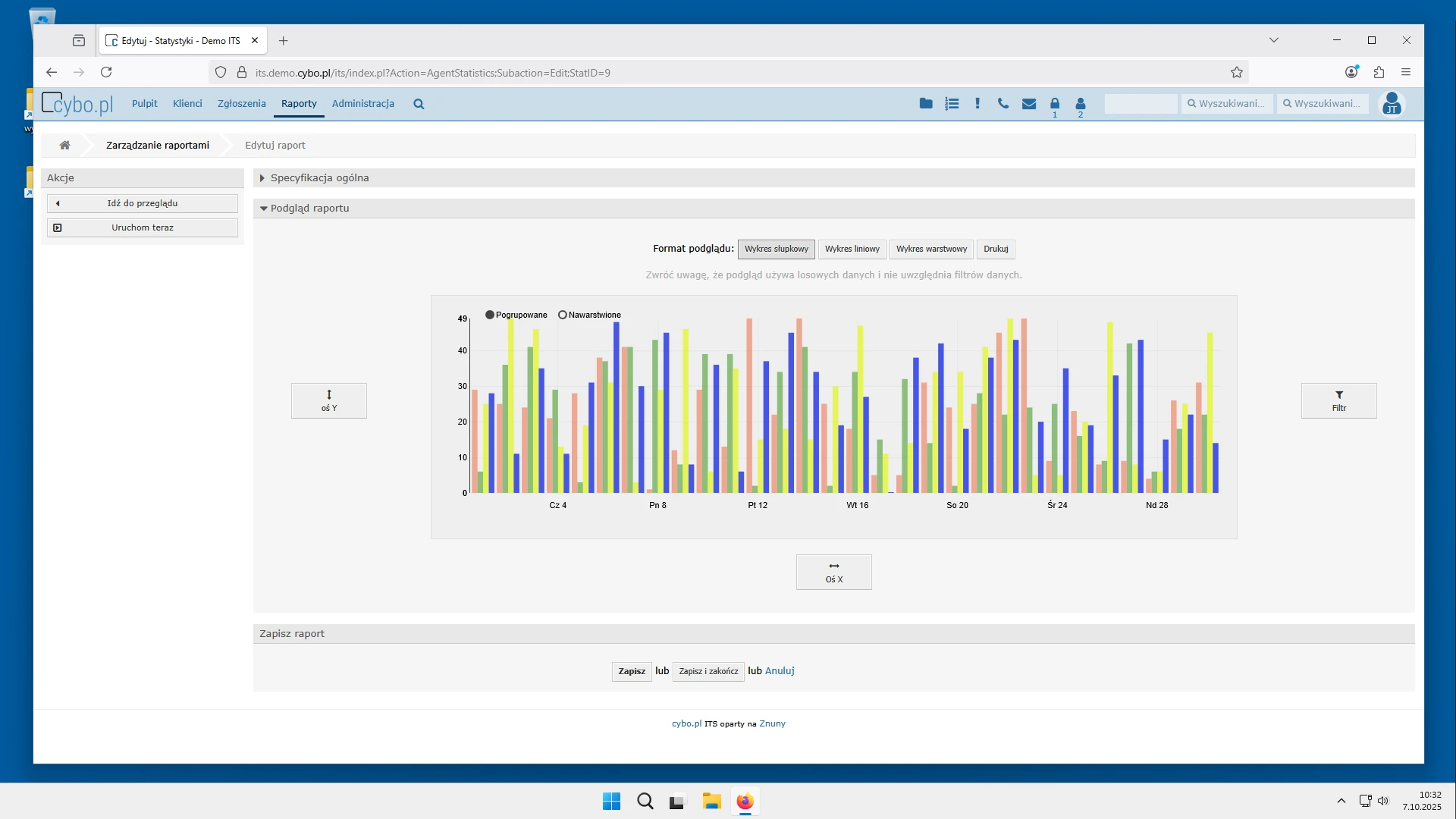The height and width of the screenshot is (819, 1456).
Task: Click the Zapisz i zakończ button
Action: [708, 671]
